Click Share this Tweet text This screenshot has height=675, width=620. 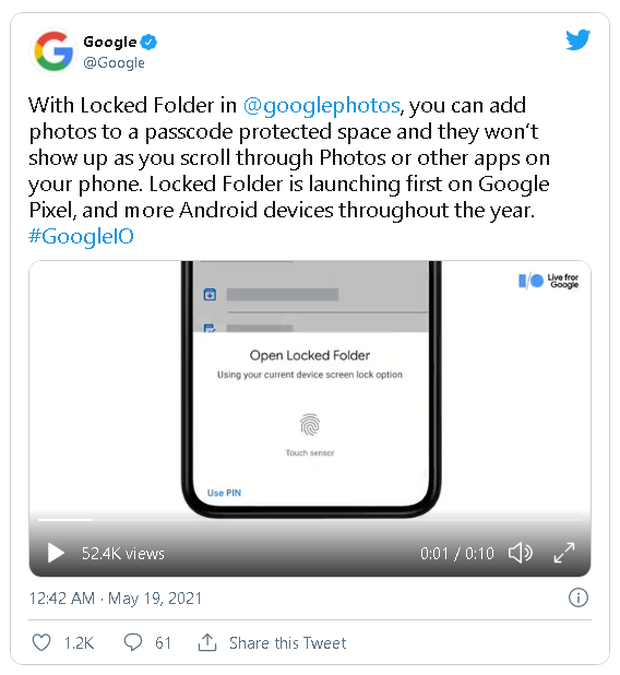(287, 642)
